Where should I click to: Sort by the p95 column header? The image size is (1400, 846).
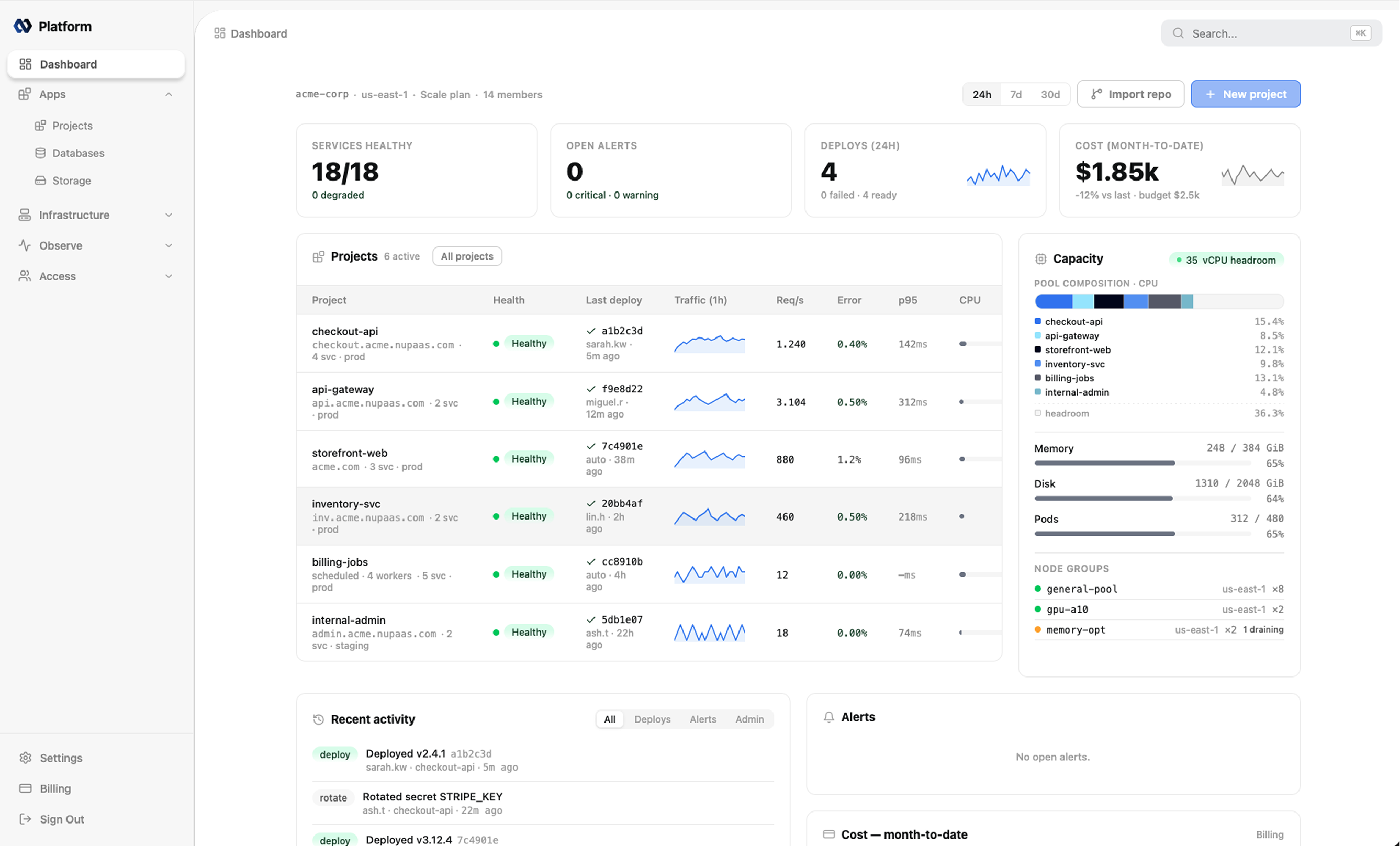click(908, 300)
